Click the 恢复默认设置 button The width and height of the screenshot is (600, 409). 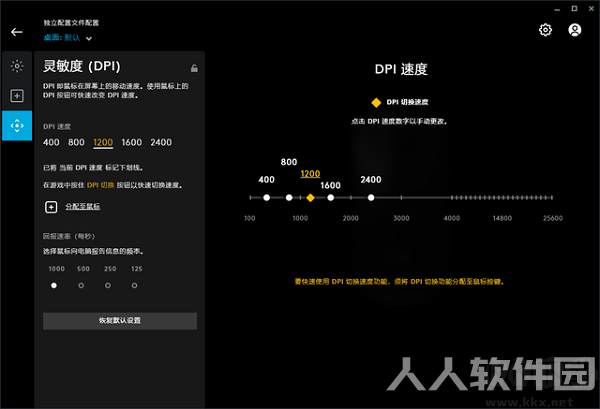click(120, 321)
